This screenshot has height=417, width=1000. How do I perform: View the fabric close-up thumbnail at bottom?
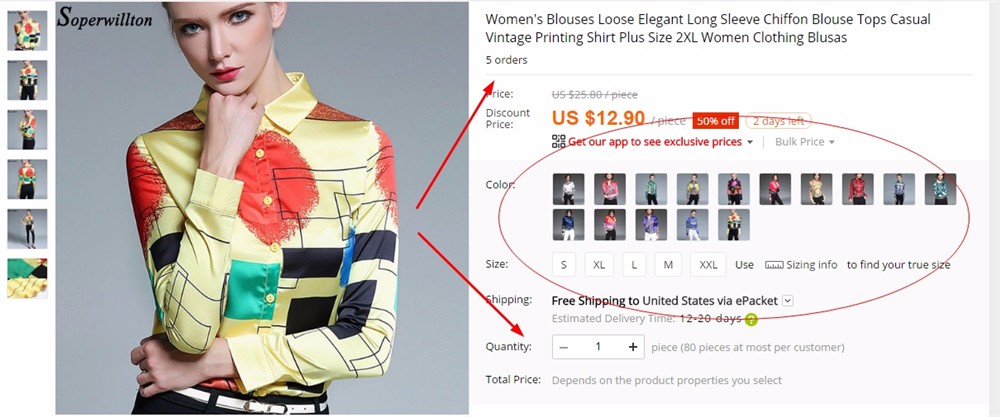27,278
